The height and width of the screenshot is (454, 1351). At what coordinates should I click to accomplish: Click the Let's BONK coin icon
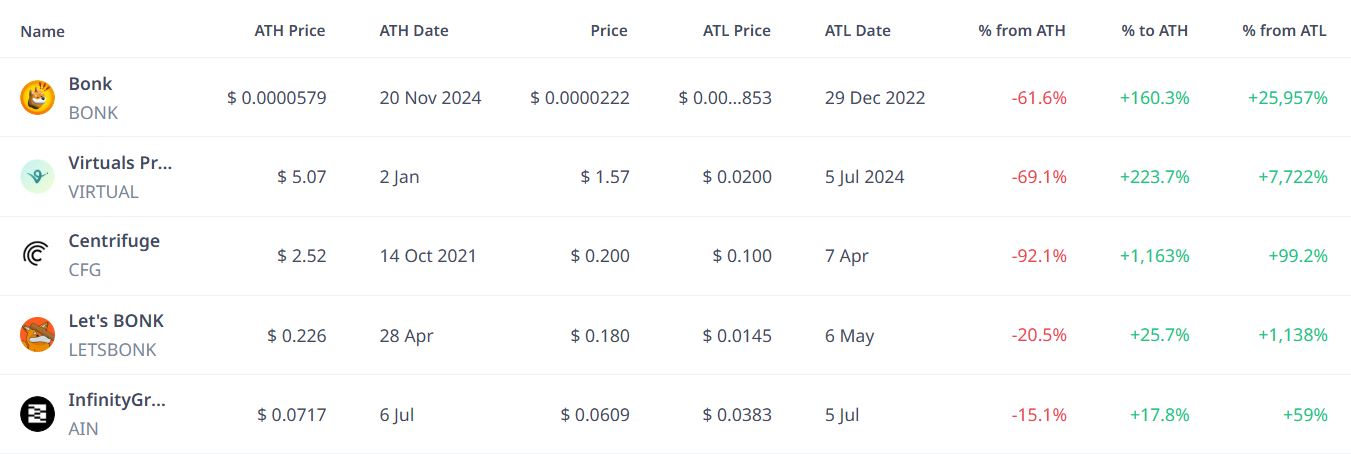pyautogui.click(x=37, y=335)
